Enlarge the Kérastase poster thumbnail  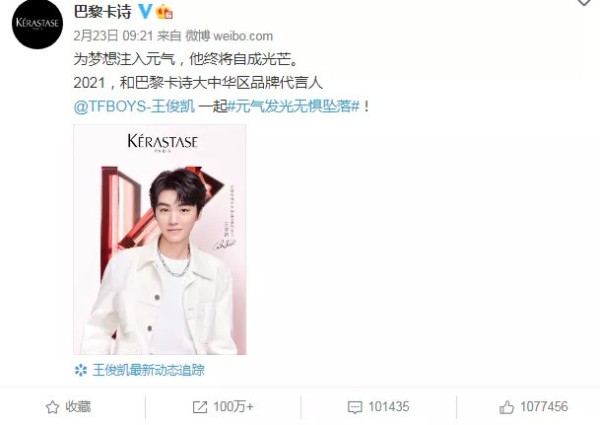(160, 239)
